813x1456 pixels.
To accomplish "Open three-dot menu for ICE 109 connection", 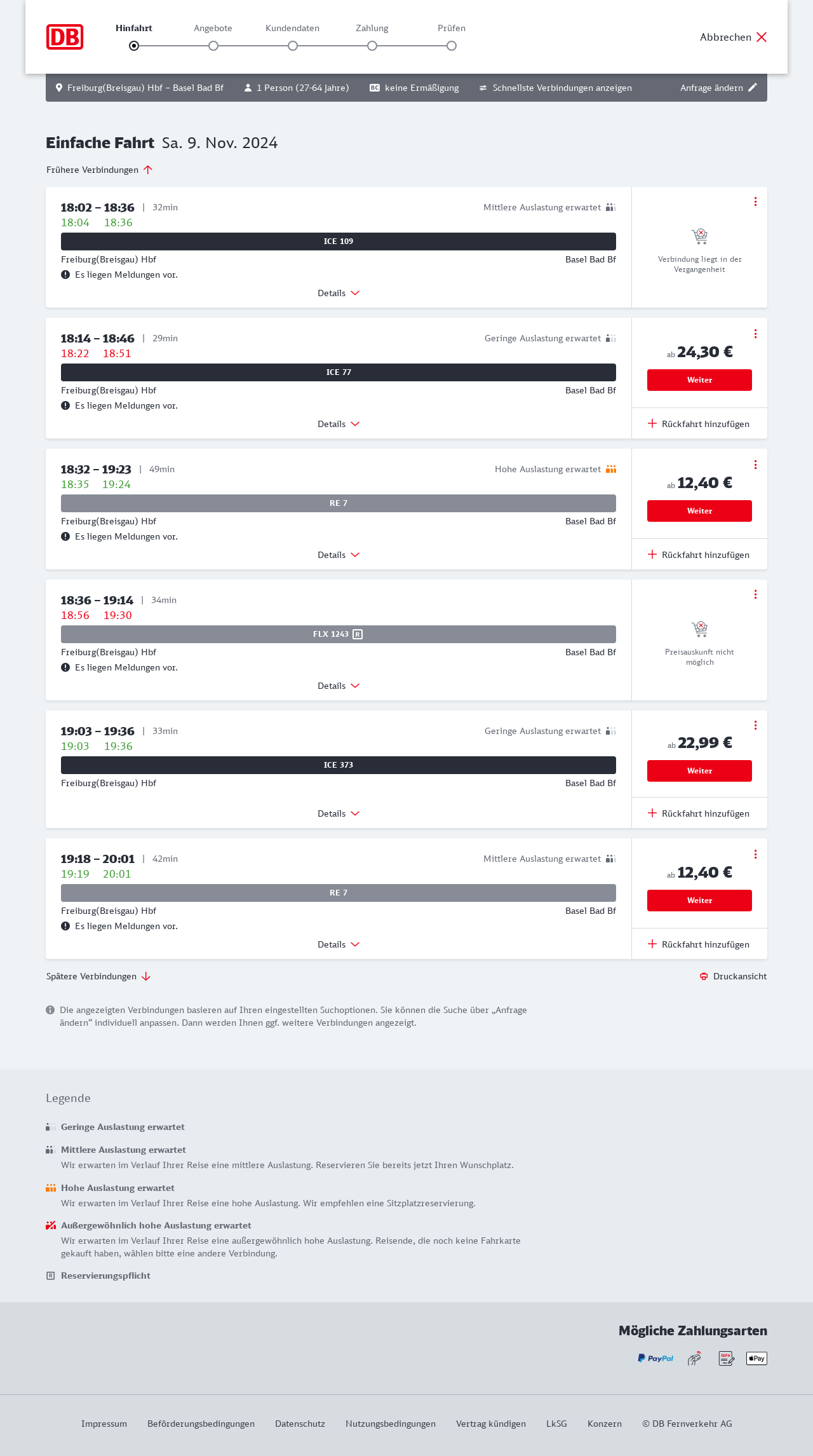I will [755, 201].
